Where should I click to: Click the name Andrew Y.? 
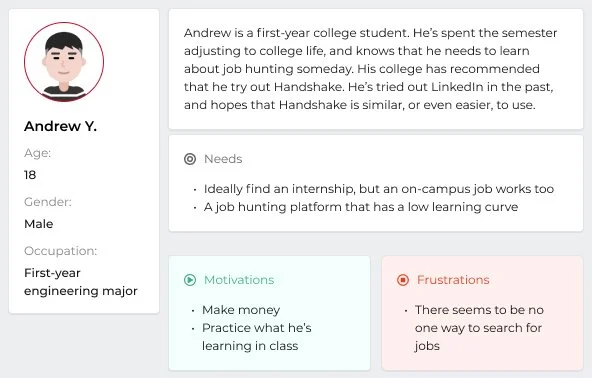(x=60, y=126)
